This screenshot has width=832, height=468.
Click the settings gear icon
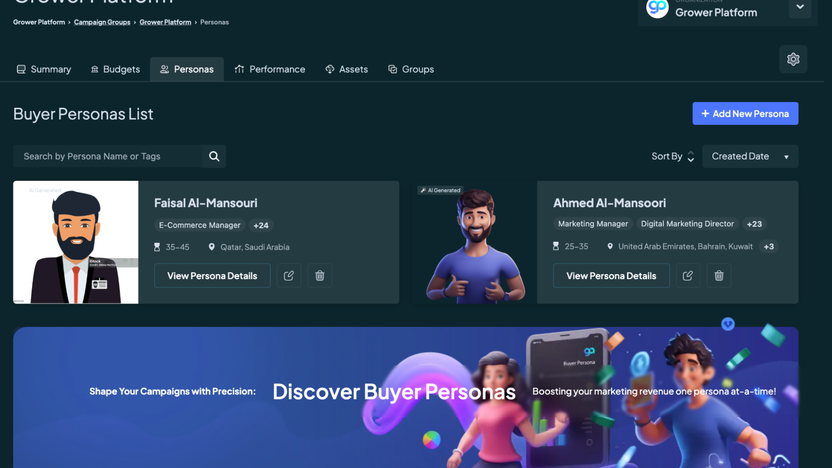click(793, 60)
